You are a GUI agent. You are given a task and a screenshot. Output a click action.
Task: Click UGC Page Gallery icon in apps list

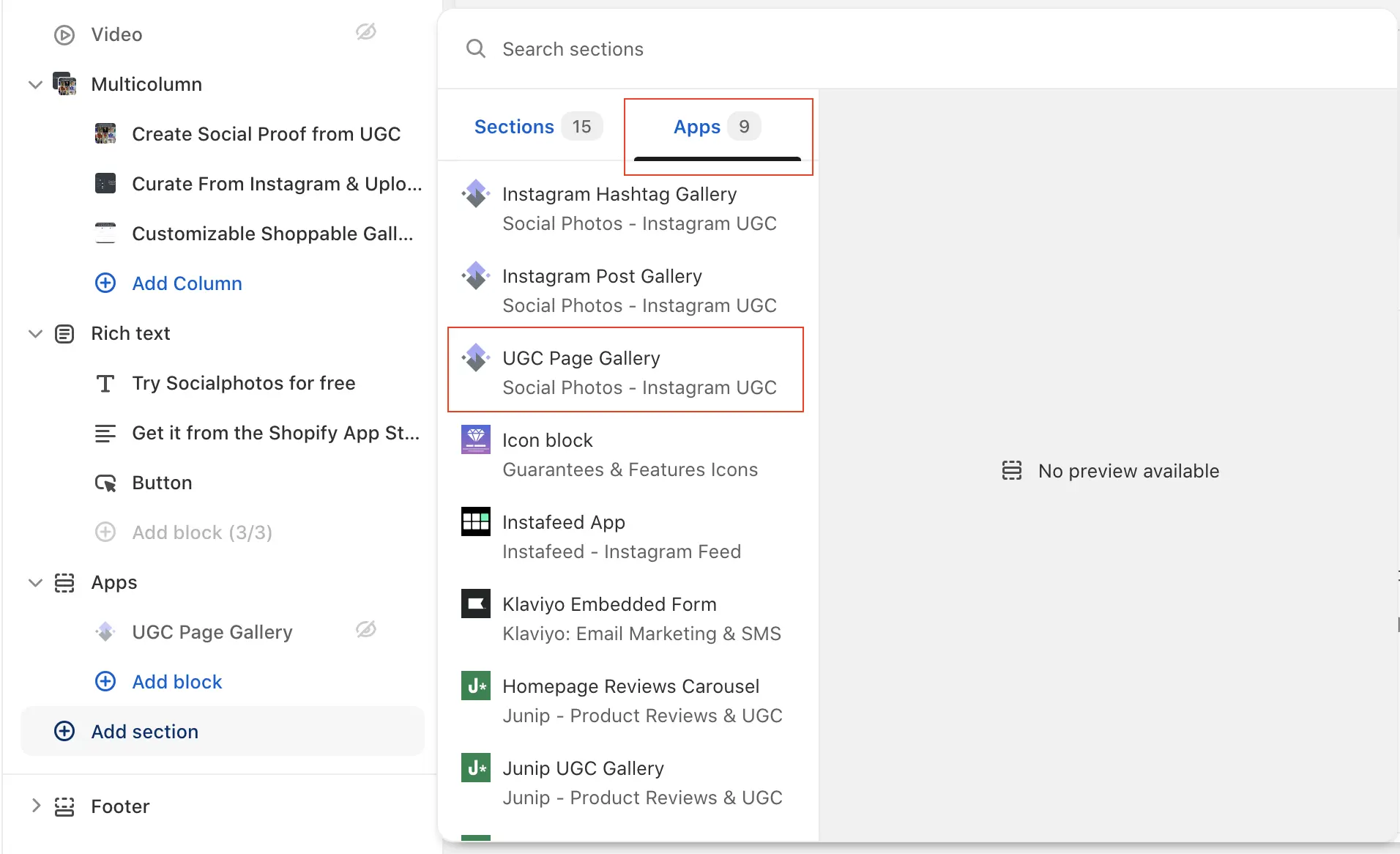point(476,358)
